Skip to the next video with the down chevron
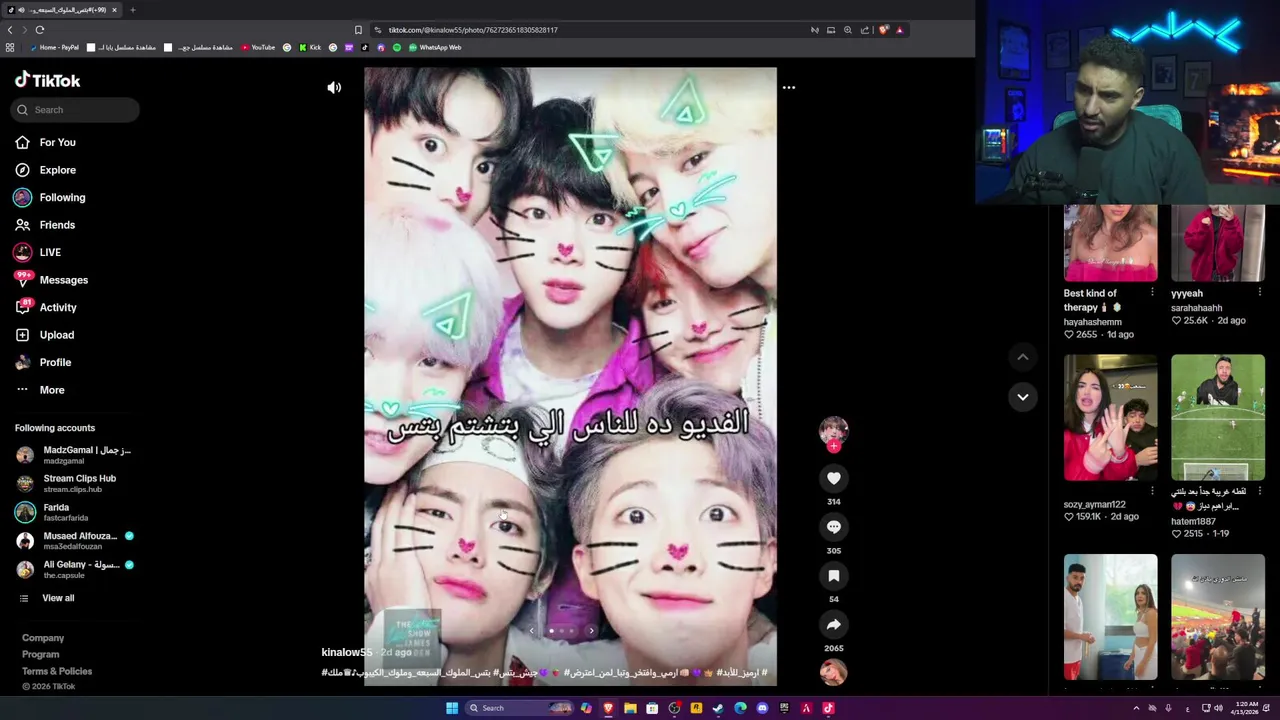 pos(1022,397)
